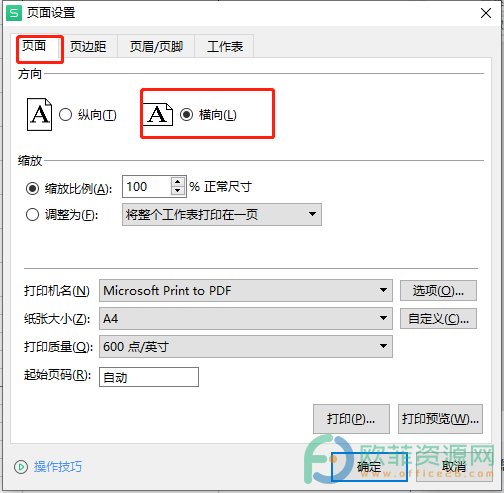
Task: Switch to the 工作表 tab
Action: point(224,46)
